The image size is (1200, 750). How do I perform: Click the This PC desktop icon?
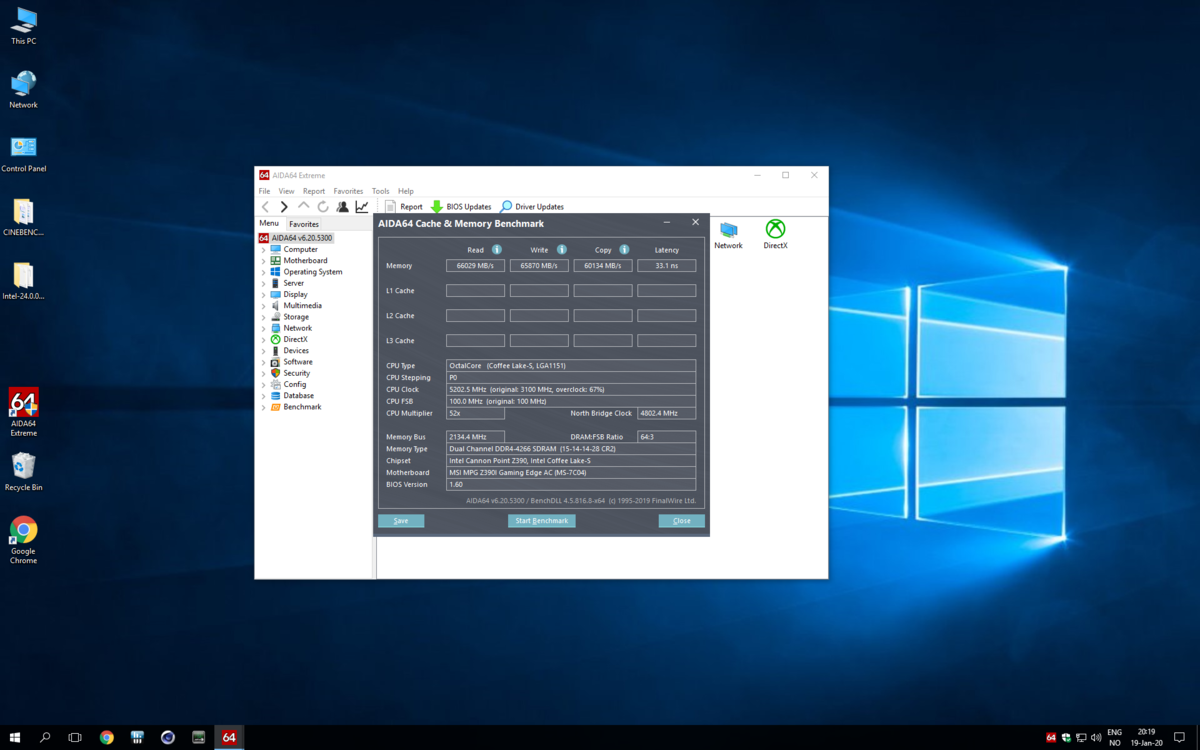click(x=23, y=26)
